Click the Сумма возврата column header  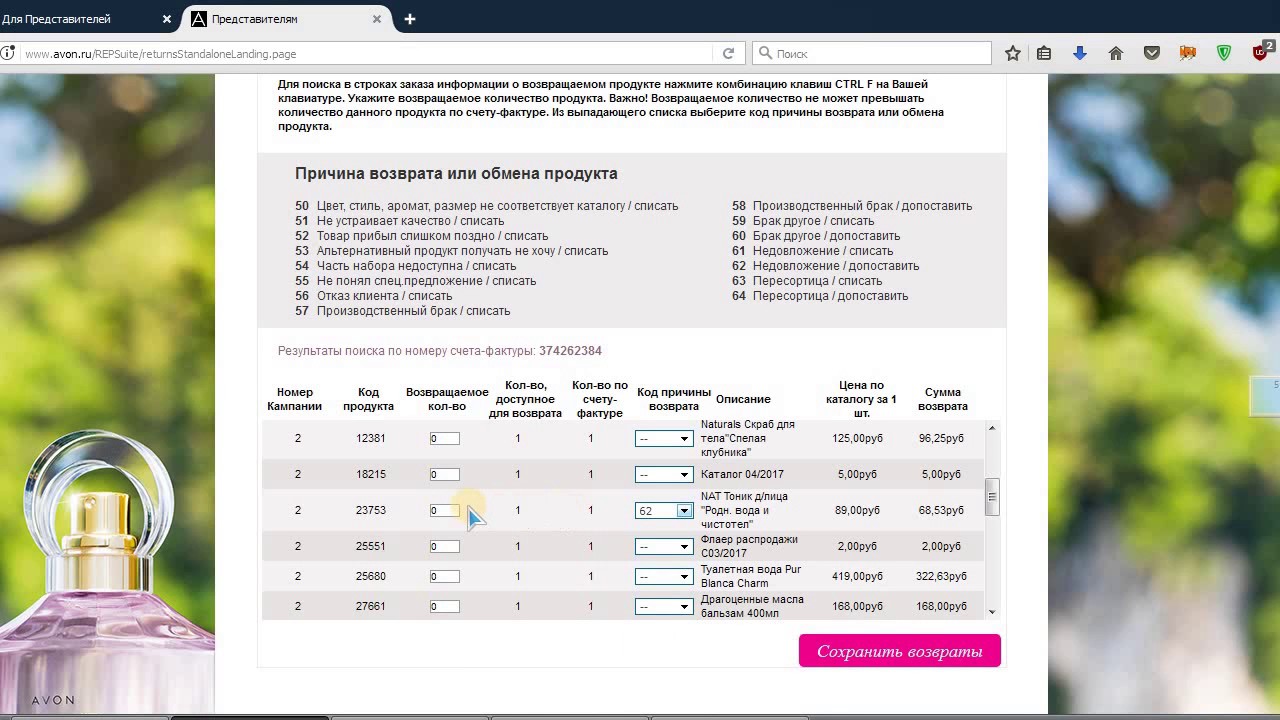942,400
